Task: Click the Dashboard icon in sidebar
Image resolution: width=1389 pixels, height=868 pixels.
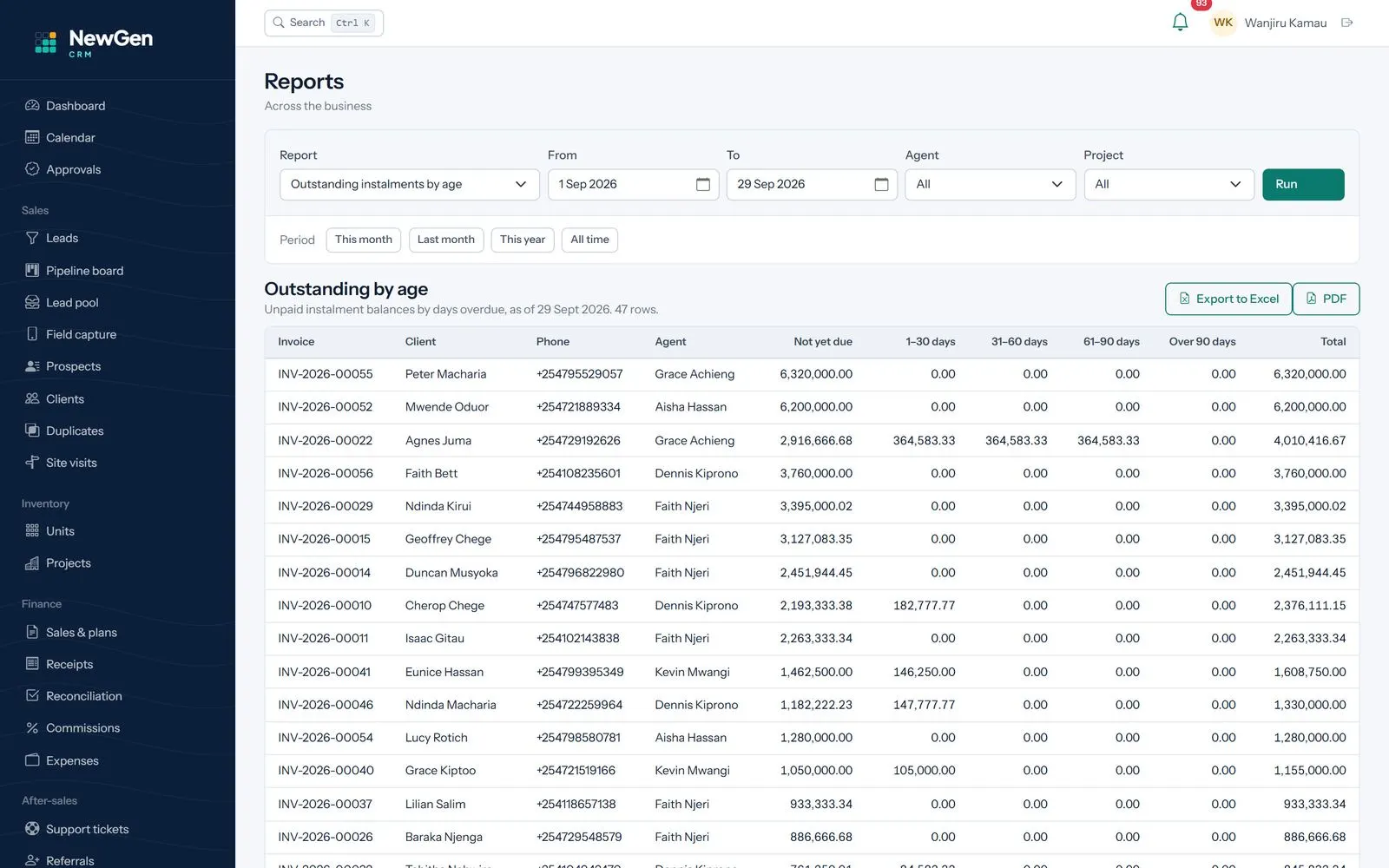Action: (32, 105)
